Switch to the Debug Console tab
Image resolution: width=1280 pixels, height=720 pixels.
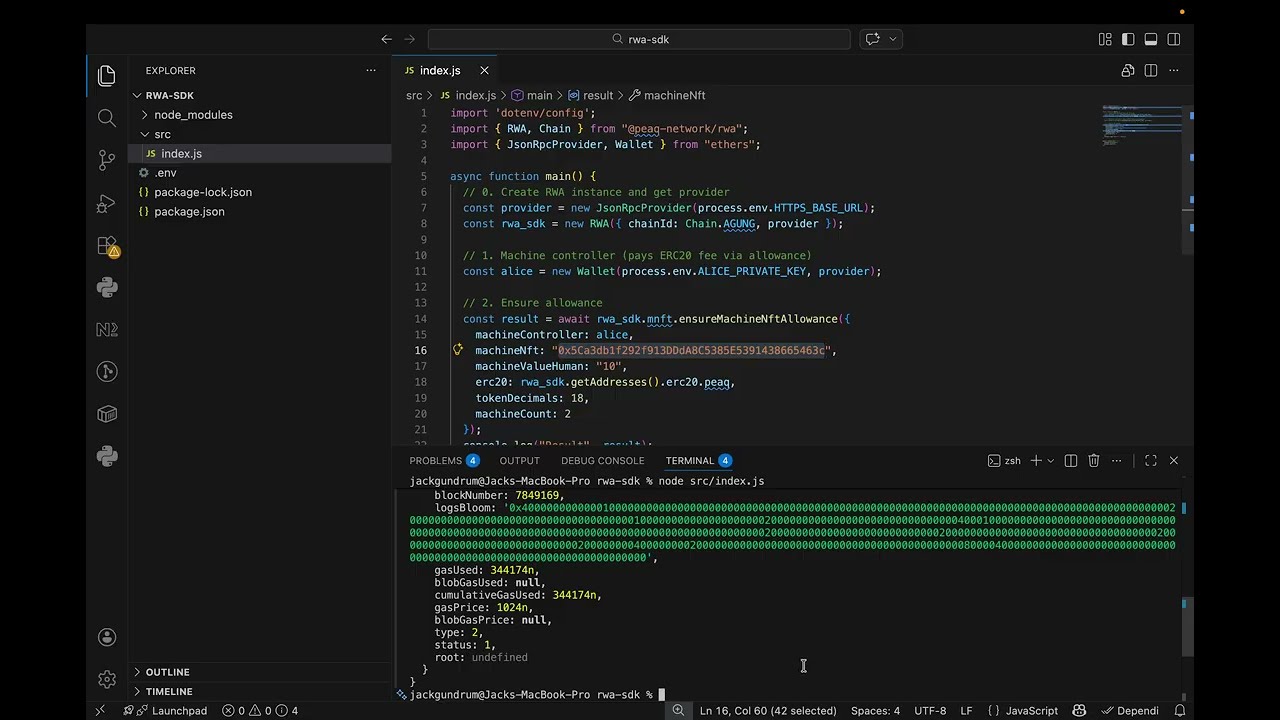click(602, 460)
